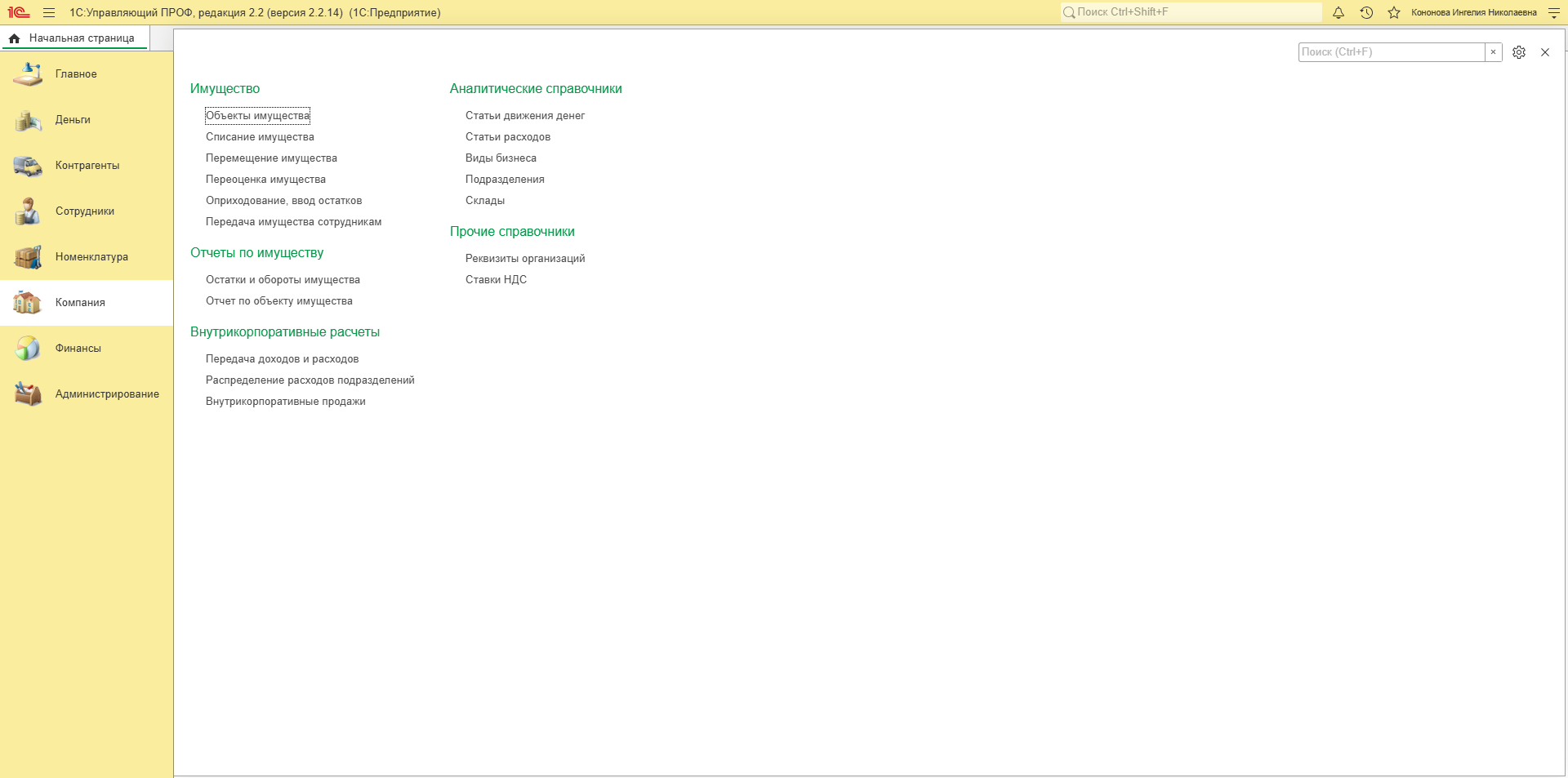The width and height of the screenshot is (1568, 778).
Task: Click the global Поиск Ctrl+Shift+F field
Action: click(1191, 12)
